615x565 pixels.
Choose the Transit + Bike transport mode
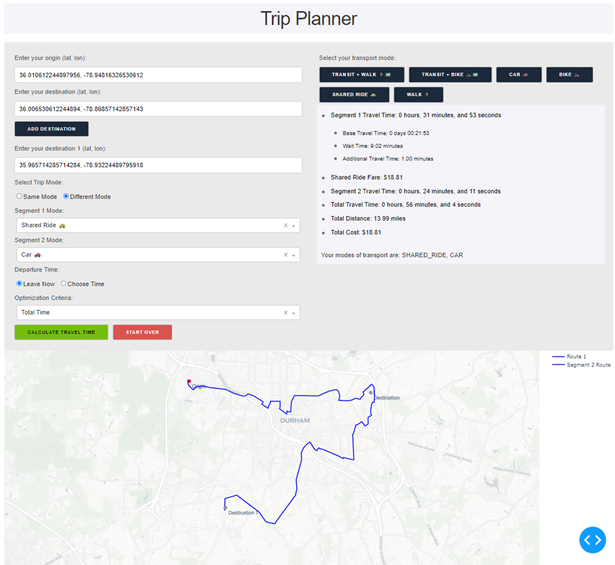click(x=449, y=75)
